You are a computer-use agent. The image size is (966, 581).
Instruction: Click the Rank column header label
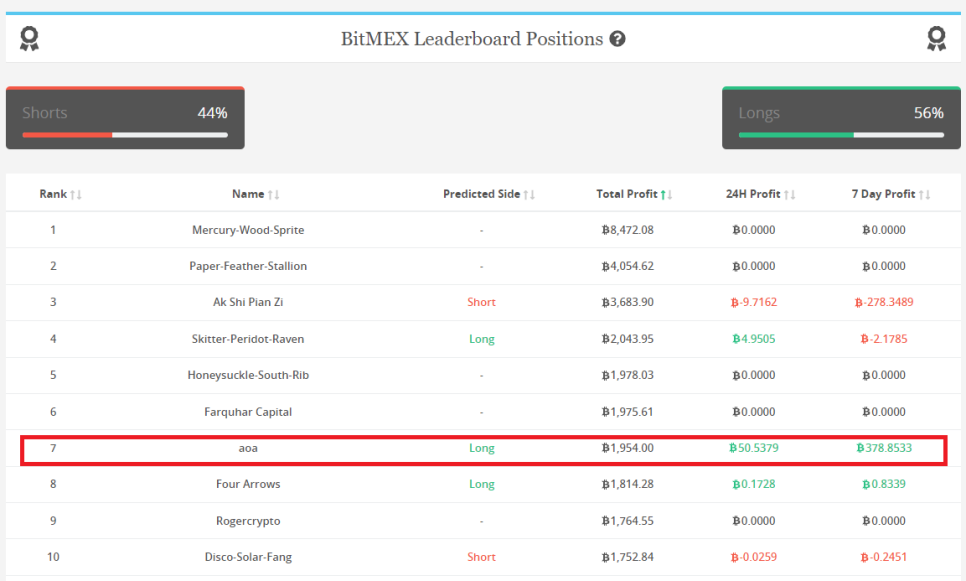click(x=53, y=194)
